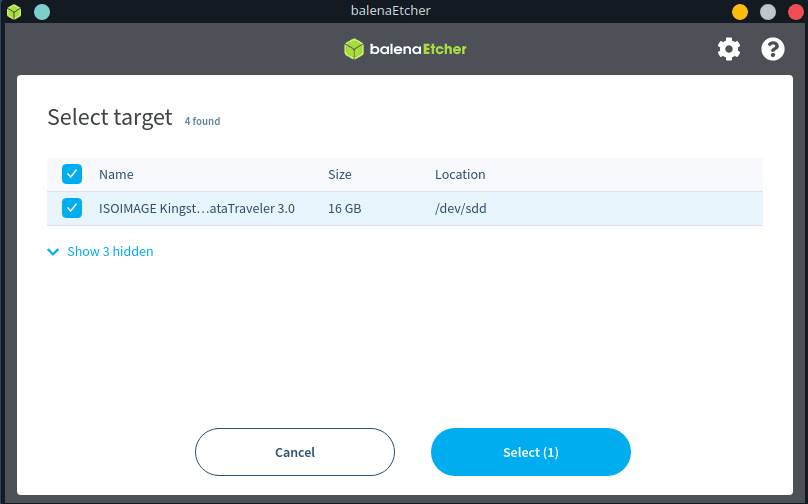The image size is (808, 504).
Task: Click the help question mark icon
Action: tap(773, 49)
